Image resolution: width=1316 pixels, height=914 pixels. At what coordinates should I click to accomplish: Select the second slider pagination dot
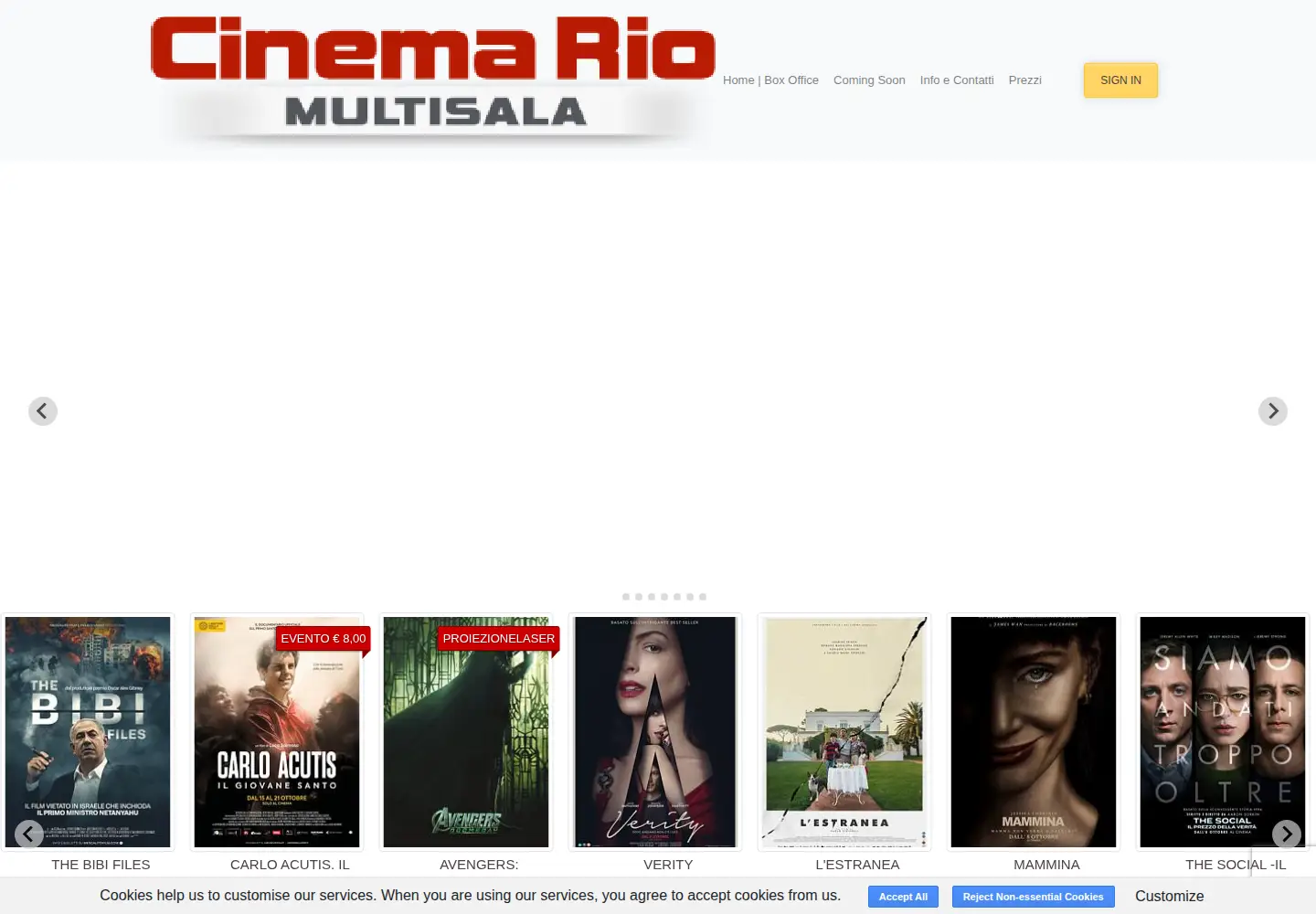click(639, 597)
